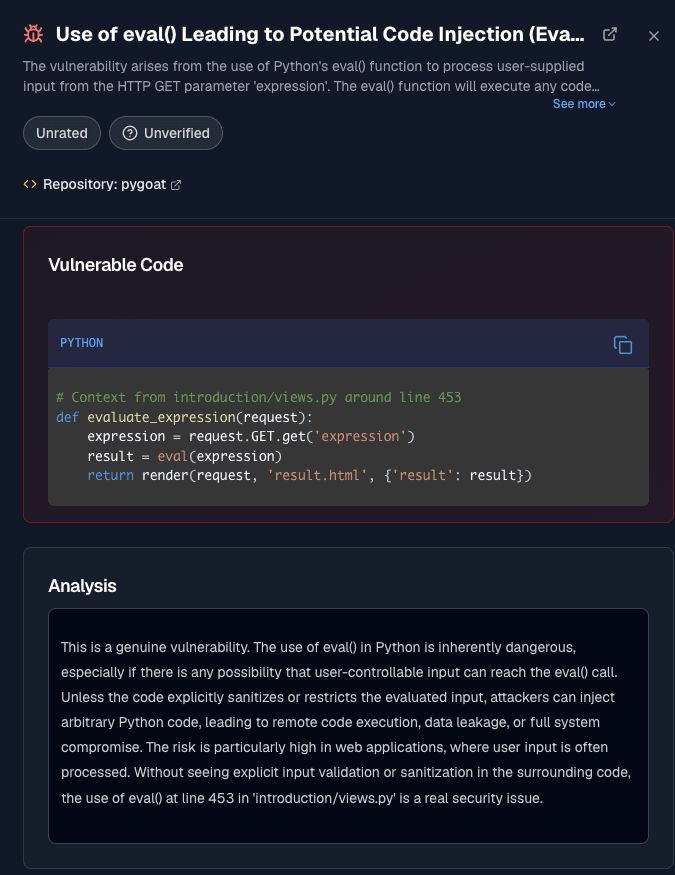Expand the description with See more

point(584,104)
